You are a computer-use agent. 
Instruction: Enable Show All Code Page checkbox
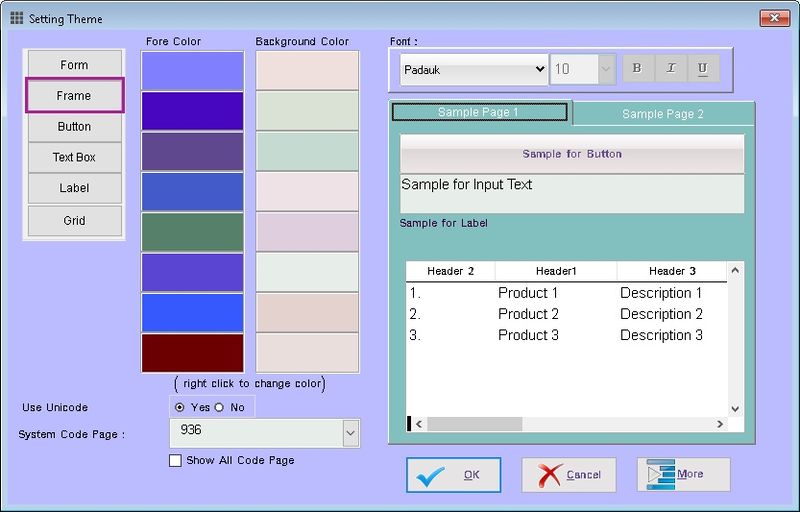[x=176, y=461]
